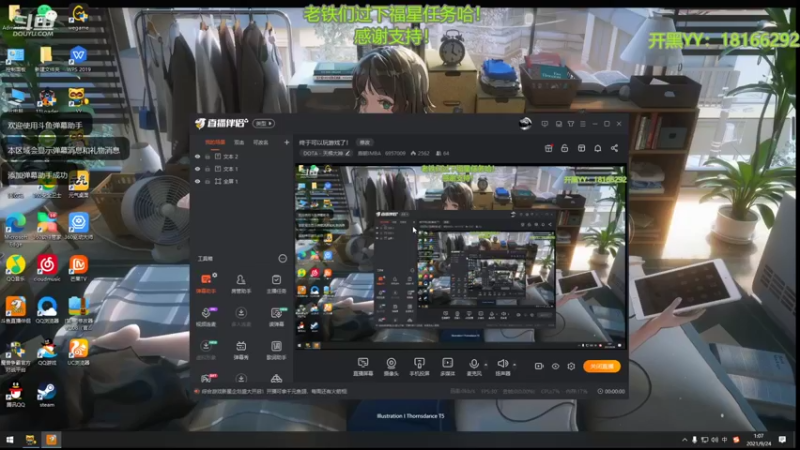Expand the speaker options arrow
The height and width of the screenshot is (450, 800).
click(514, 365)
